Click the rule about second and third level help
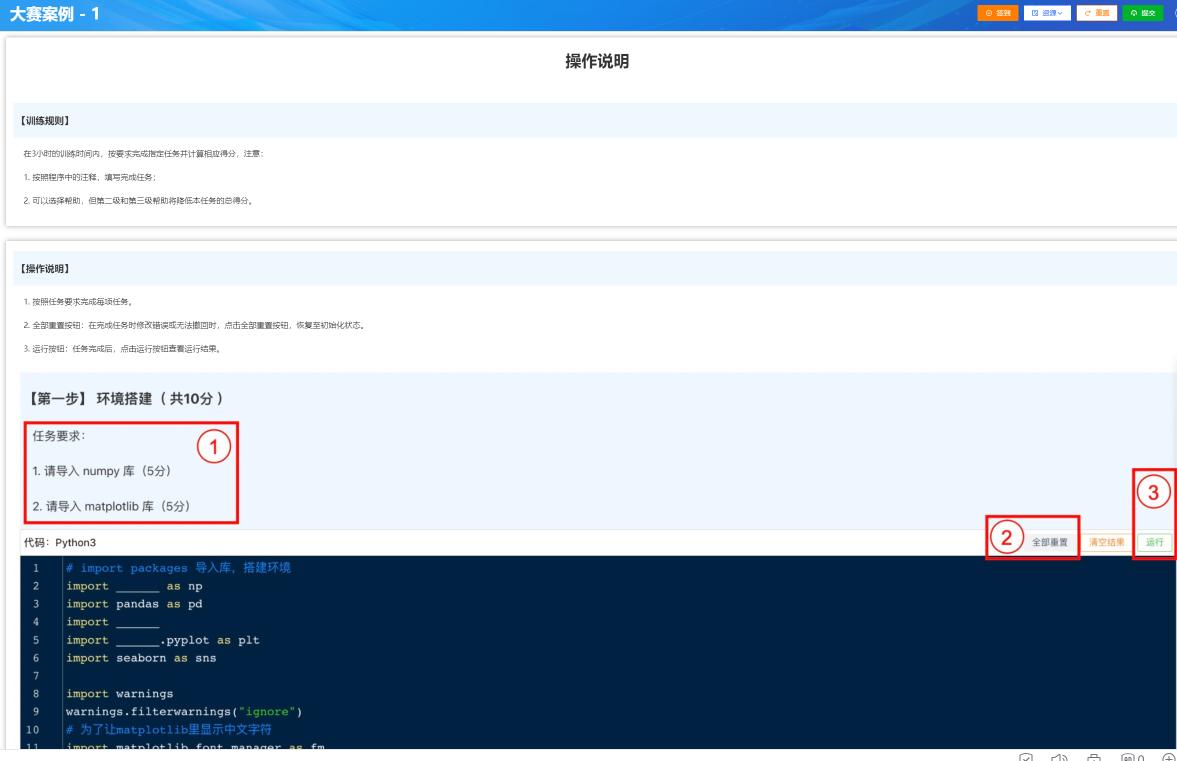 click(138, 200)
